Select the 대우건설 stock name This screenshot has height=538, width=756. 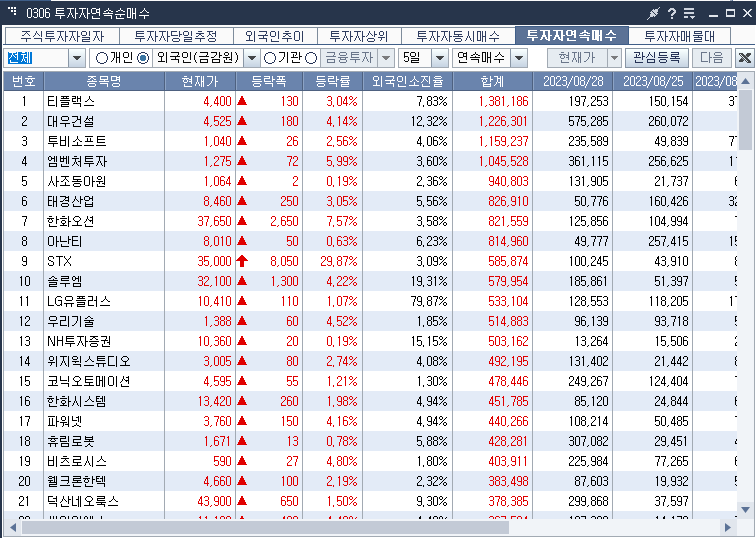(x=70, y=121)
